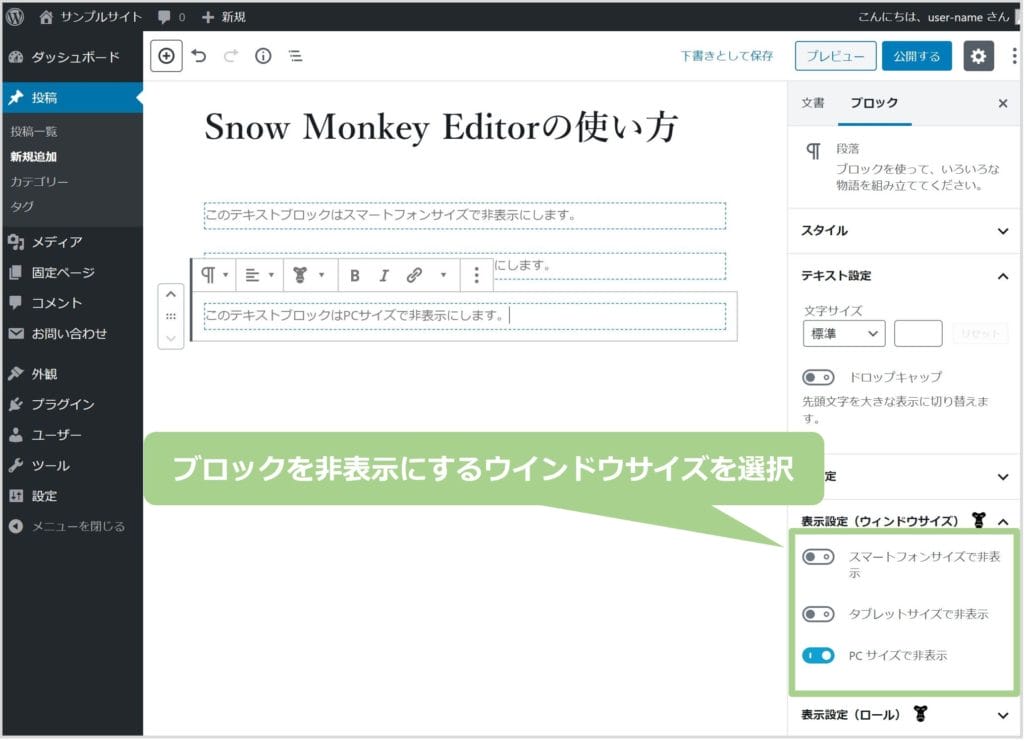Open Snow Monkey Editor toolbar dropdown

coord(308,276)
